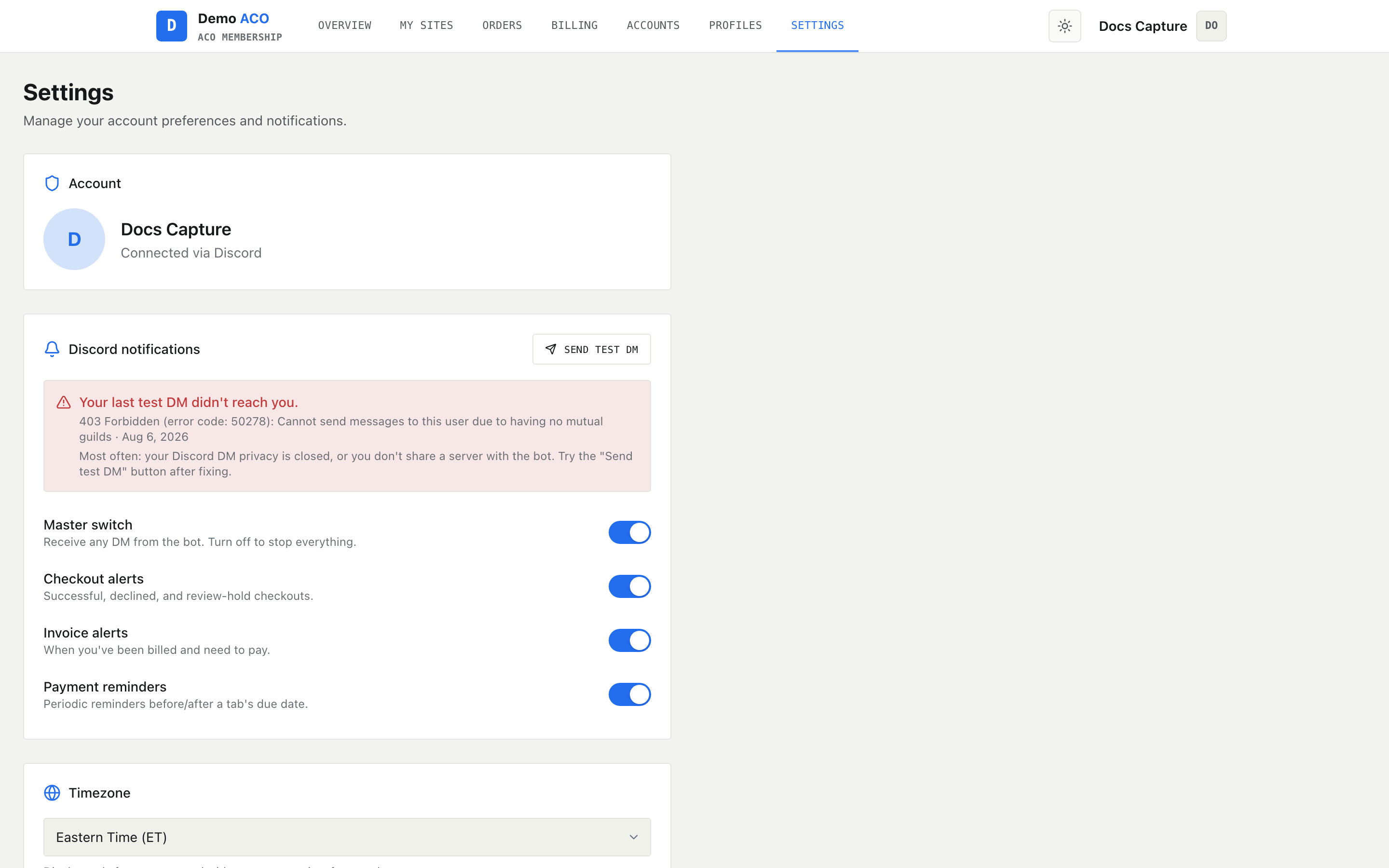Click the Demo ACO brand name
The height and width of the screenshot is (868, 1389).
coord(233,18)
